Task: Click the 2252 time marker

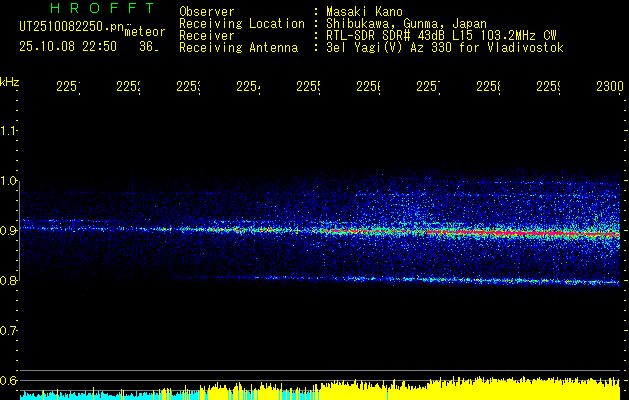Action: tap(128, 86)
